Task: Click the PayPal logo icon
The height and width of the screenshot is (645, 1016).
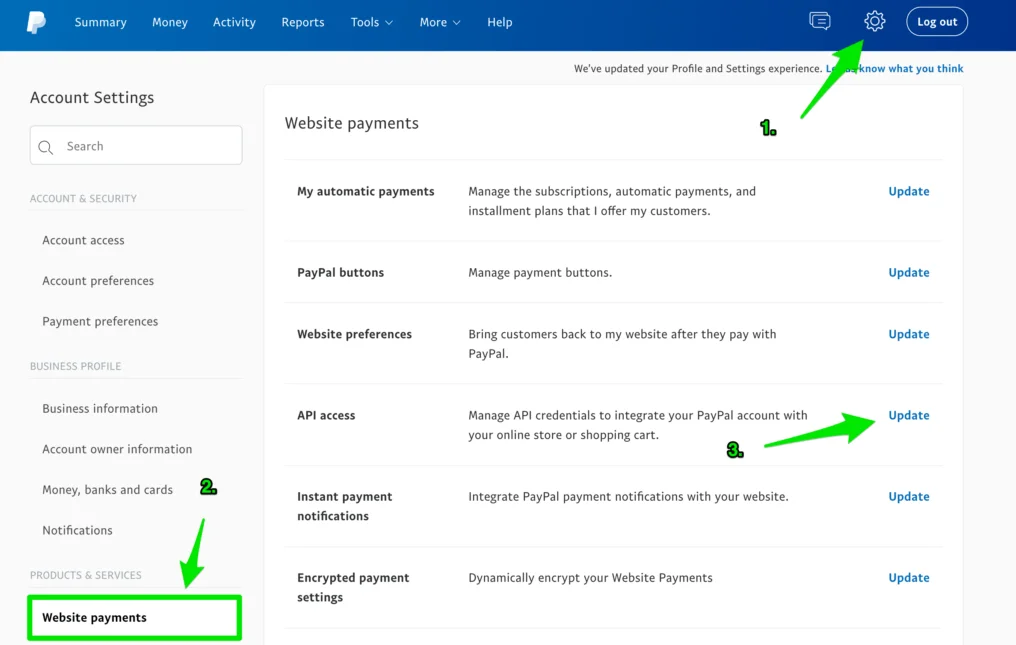Action: [x=36, y=22]
